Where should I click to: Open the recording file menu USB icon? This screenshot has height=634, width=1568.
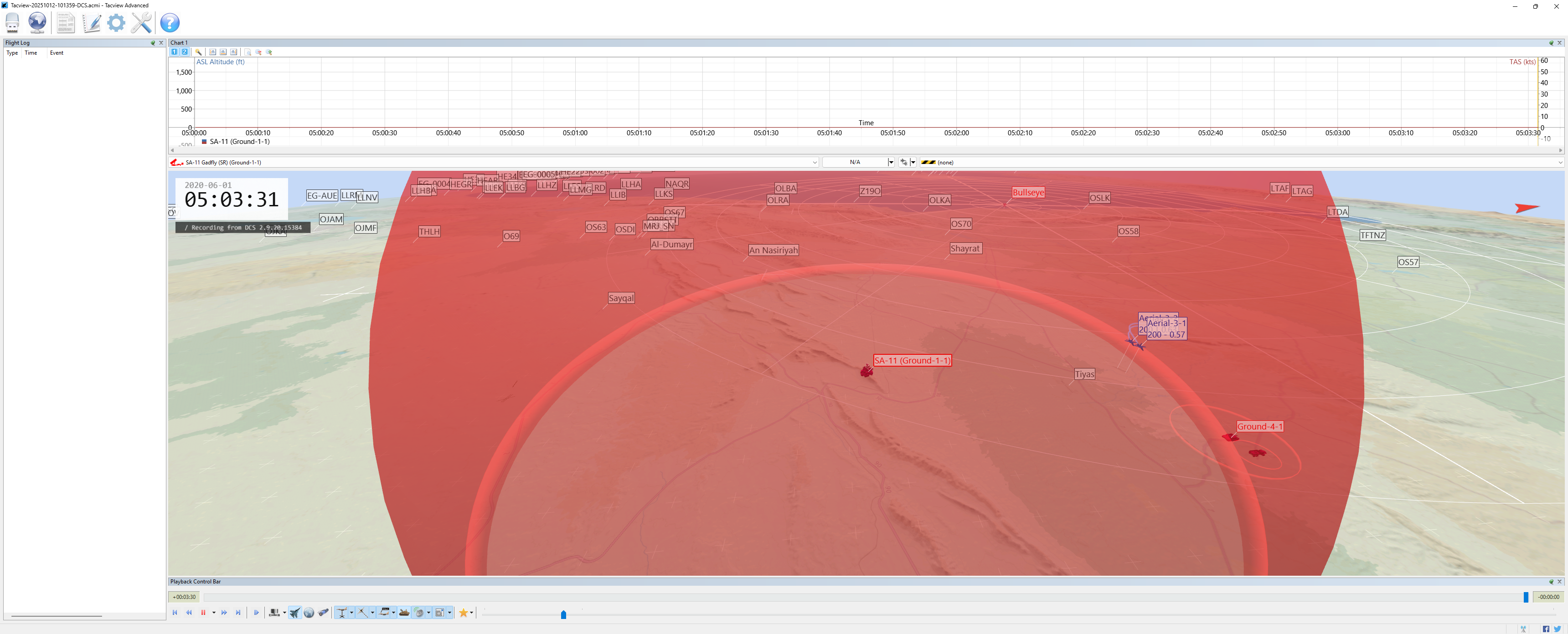pos(12,22)
